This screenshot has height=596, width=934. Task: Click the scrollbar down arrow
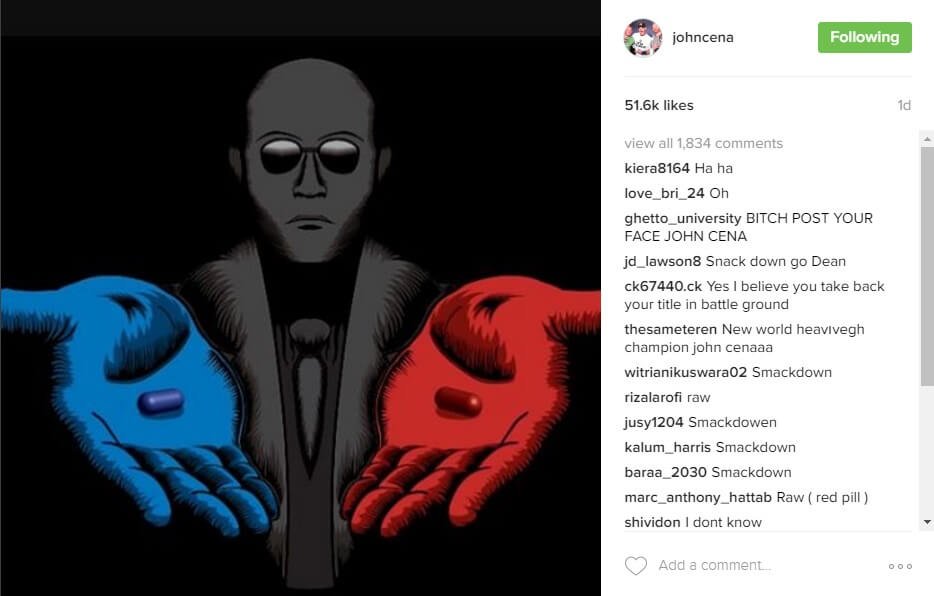pyautogui.click(x=927, y=522)
